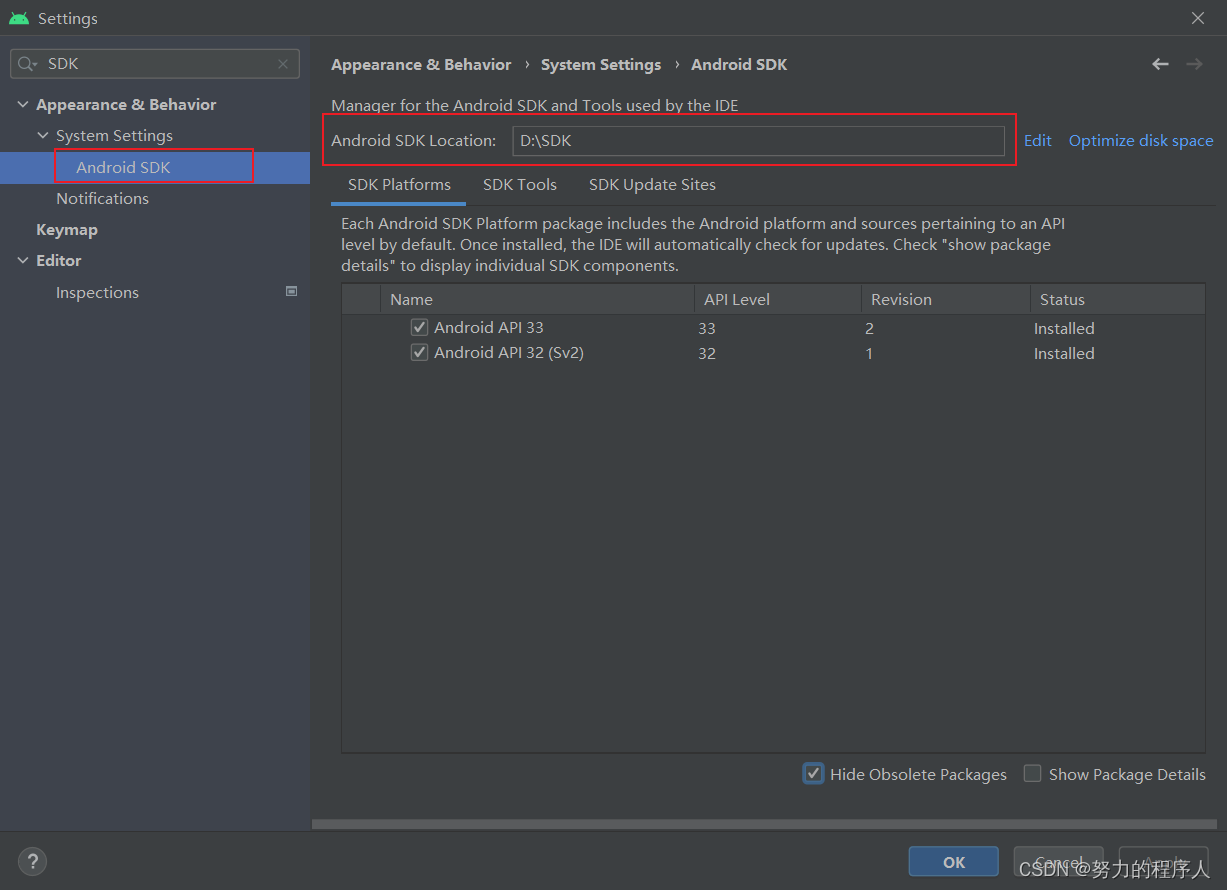
Task: Collapse the Editor section chevron
Action: point(23,261)
